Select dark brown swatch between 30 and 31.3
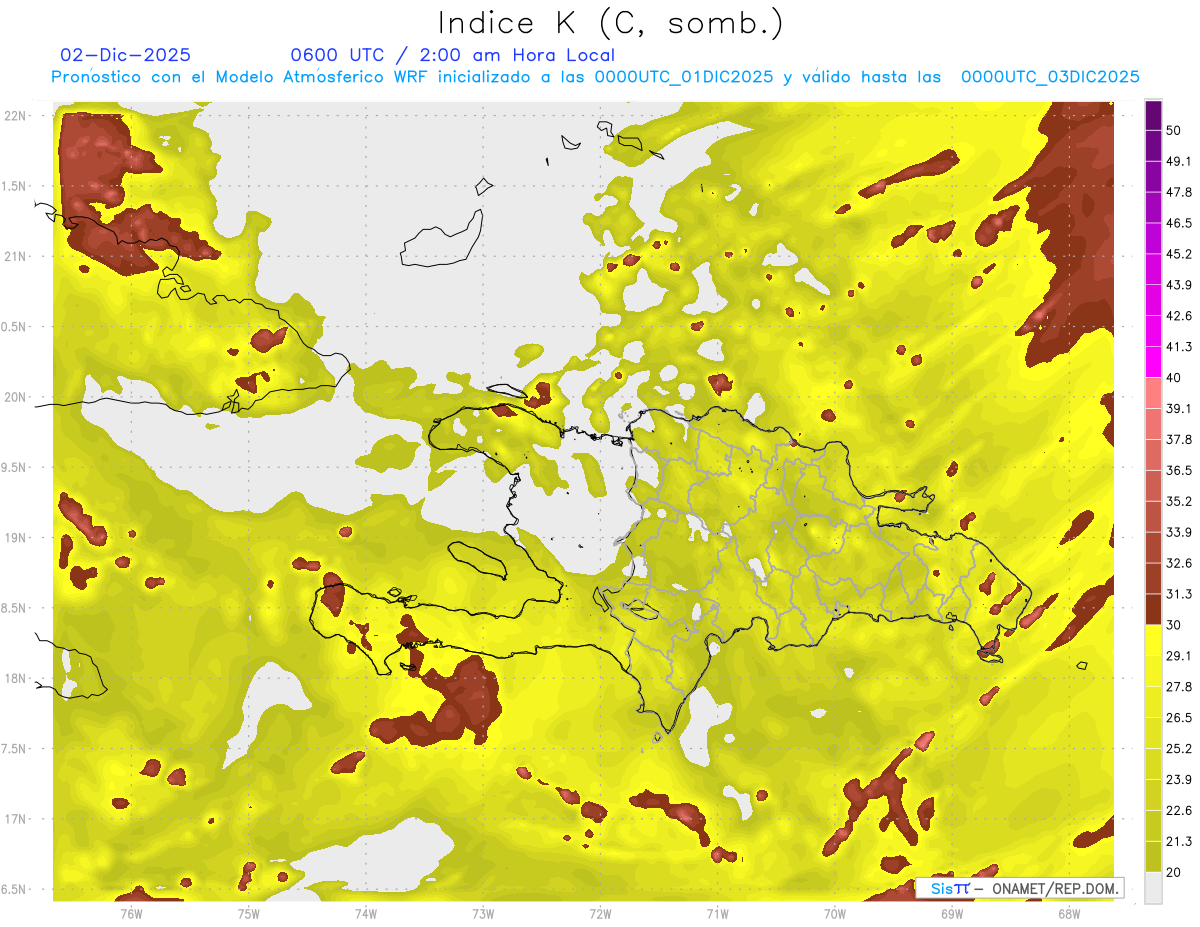 [x=1153, y=609]
